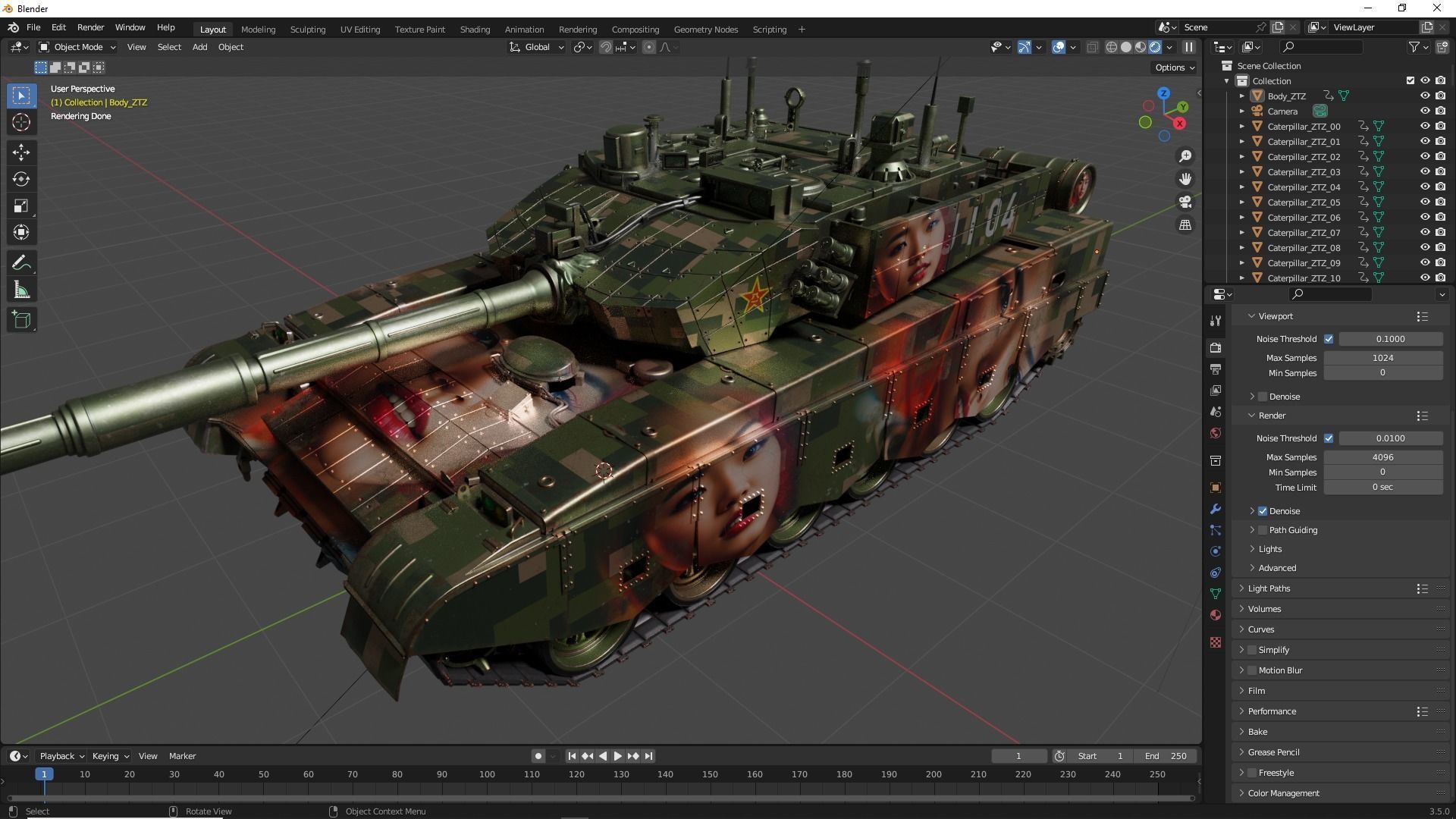Switch to Rendered viewport shading

1155,47
